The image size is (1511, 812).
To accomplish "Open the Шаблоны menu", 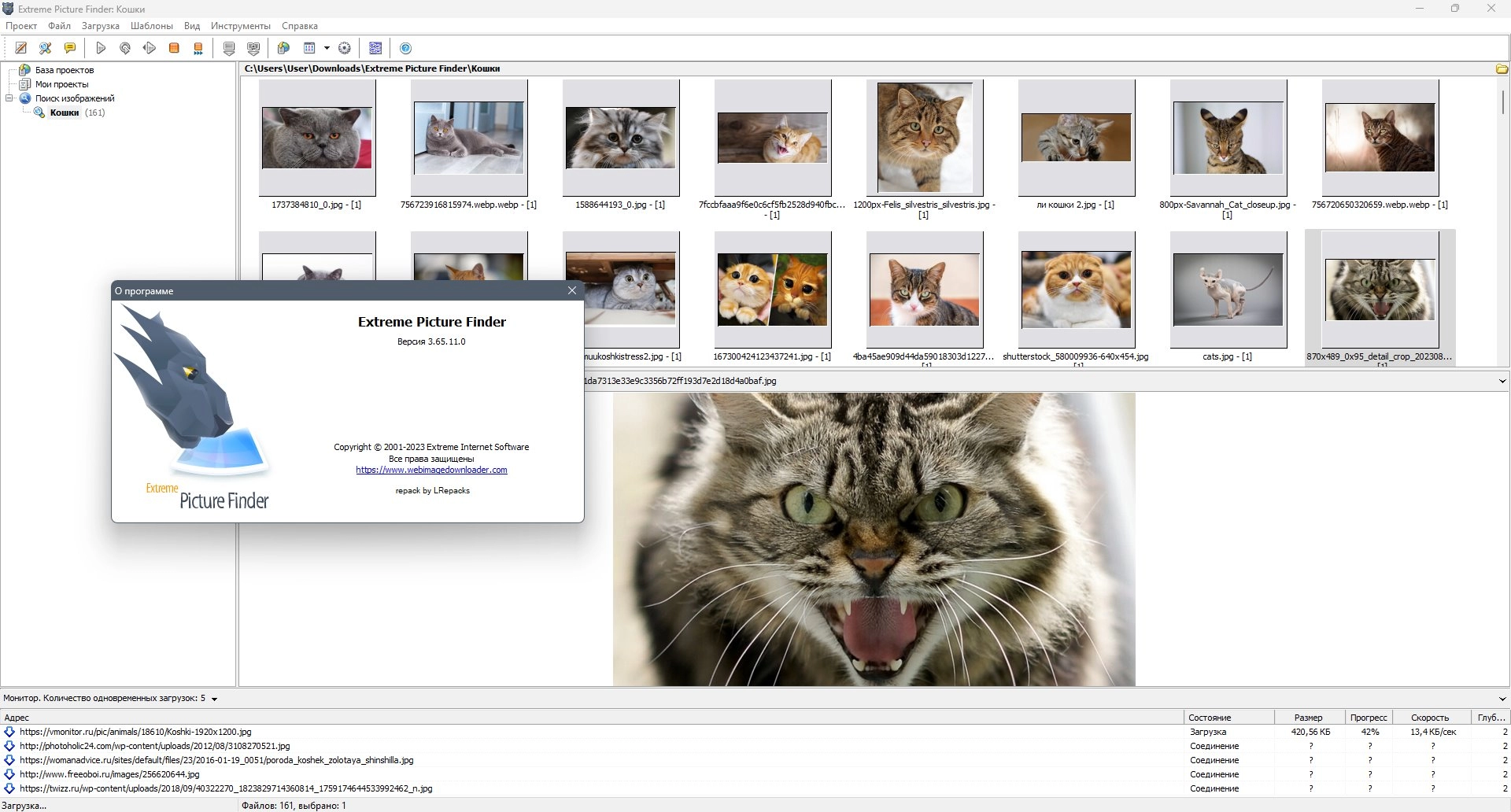I will tap(151, 26).
